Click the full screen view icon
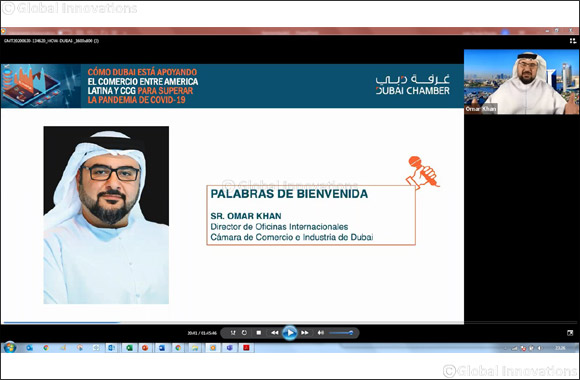Screen dimensions: 580x380 click(x=570, y=333)
